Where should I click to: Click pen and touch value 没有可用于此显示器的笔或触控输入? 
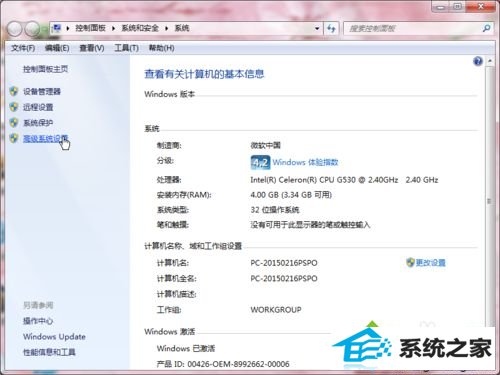click(310, 225)
